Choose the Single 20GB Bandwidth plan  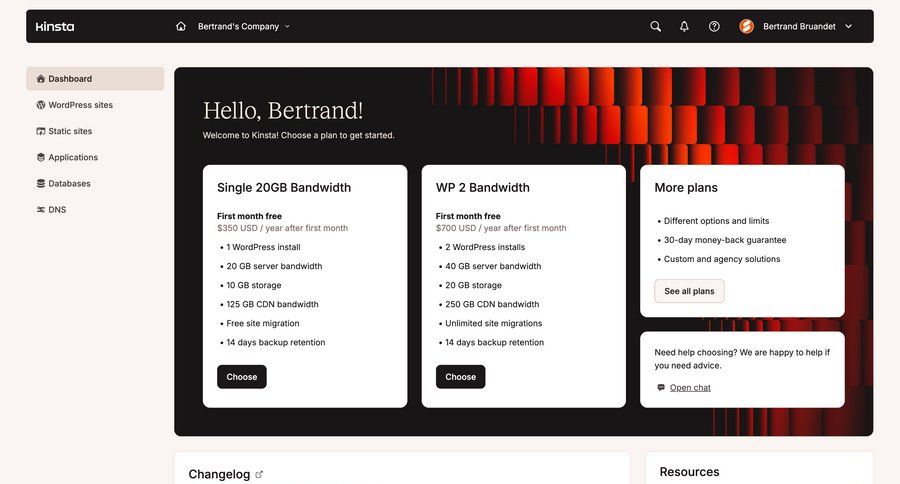click(241, 377)
